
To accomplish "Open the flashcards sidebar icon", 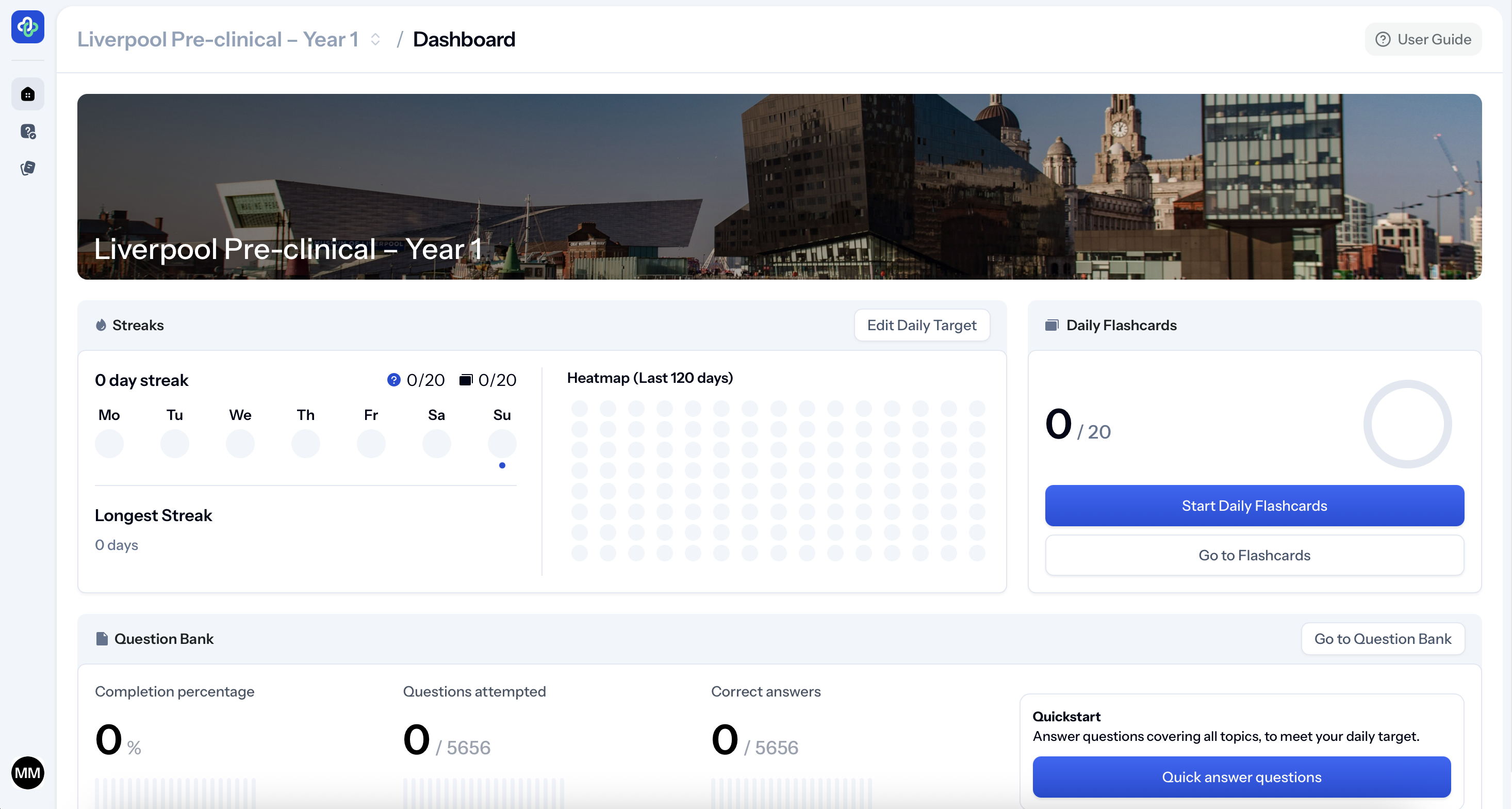I will click(27, 169).
